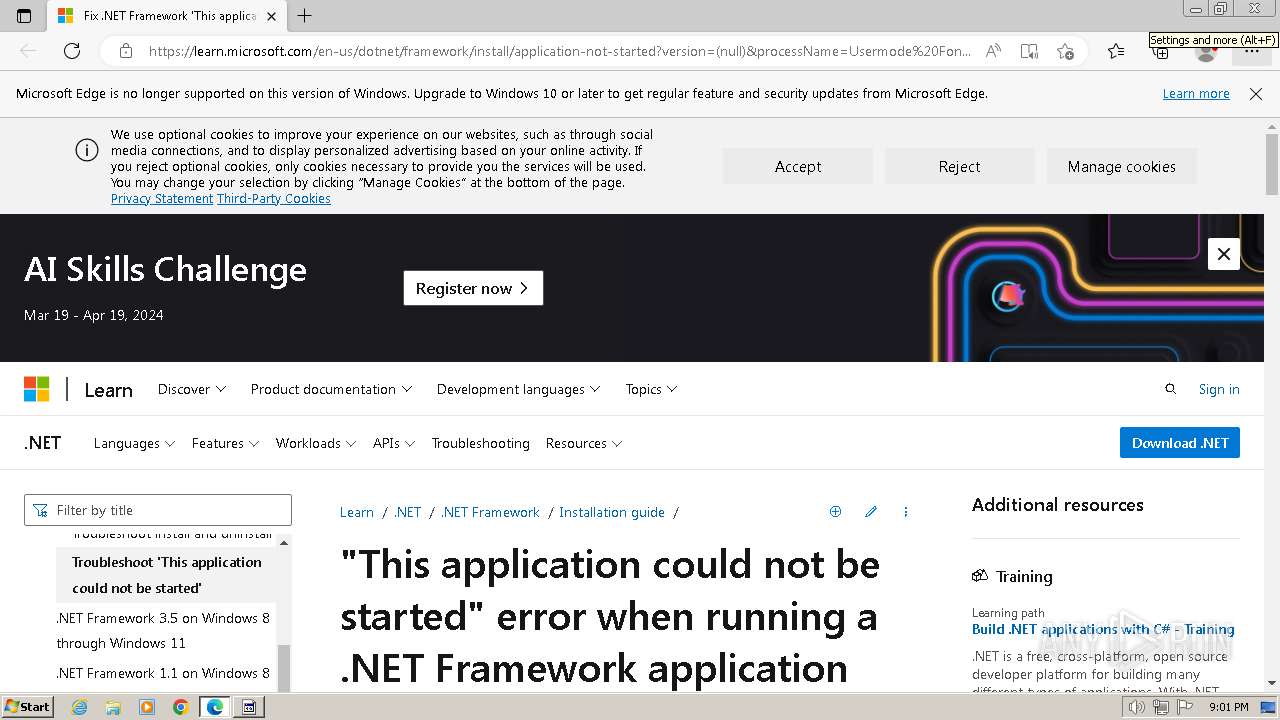This screenshot has width=1280, height=720.
Task: Click the address bar URL
Action: coord(560,51)
